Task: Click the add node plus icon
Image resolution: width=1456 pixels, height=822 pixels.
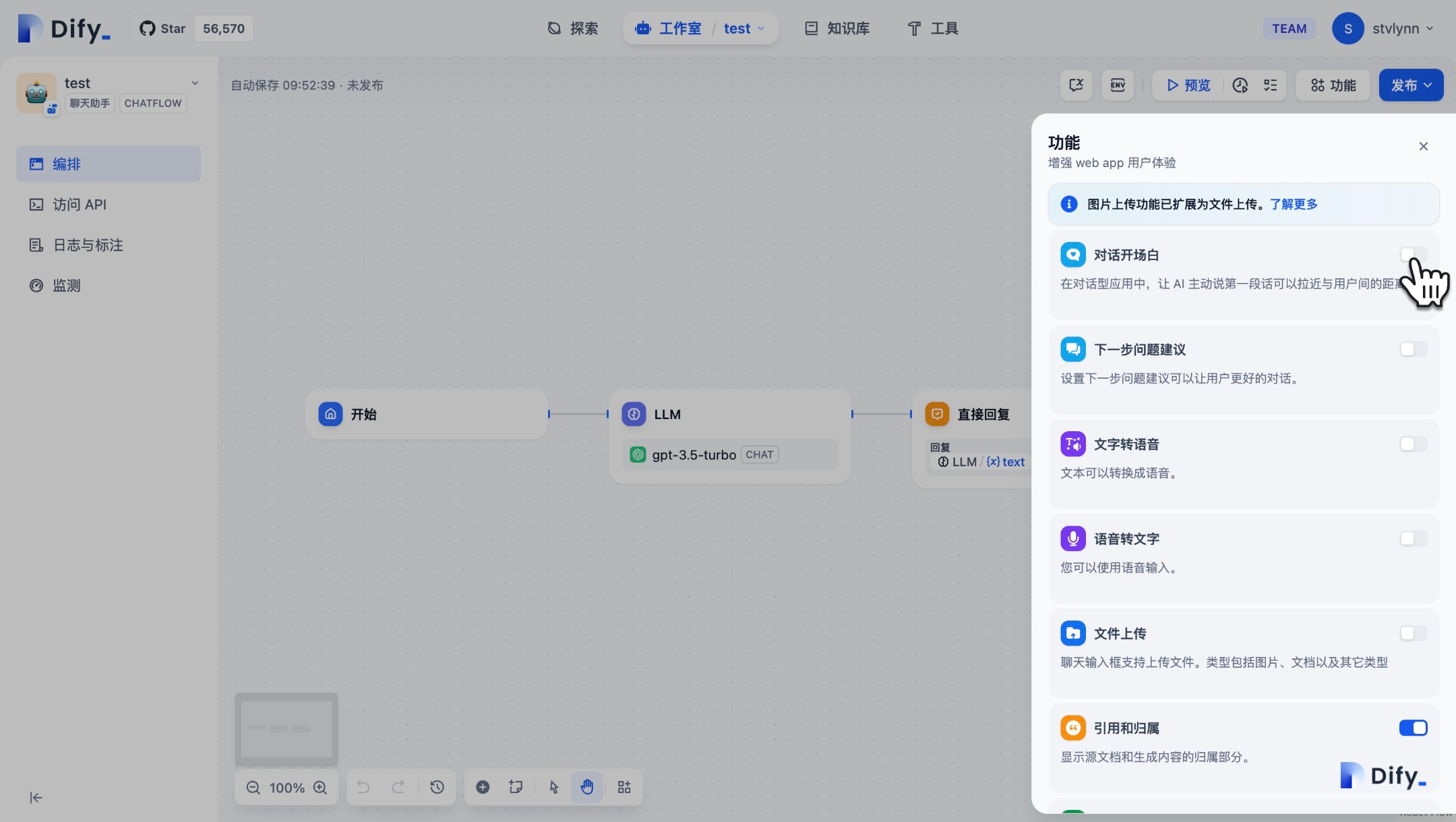Action: [x=483, y=787]
